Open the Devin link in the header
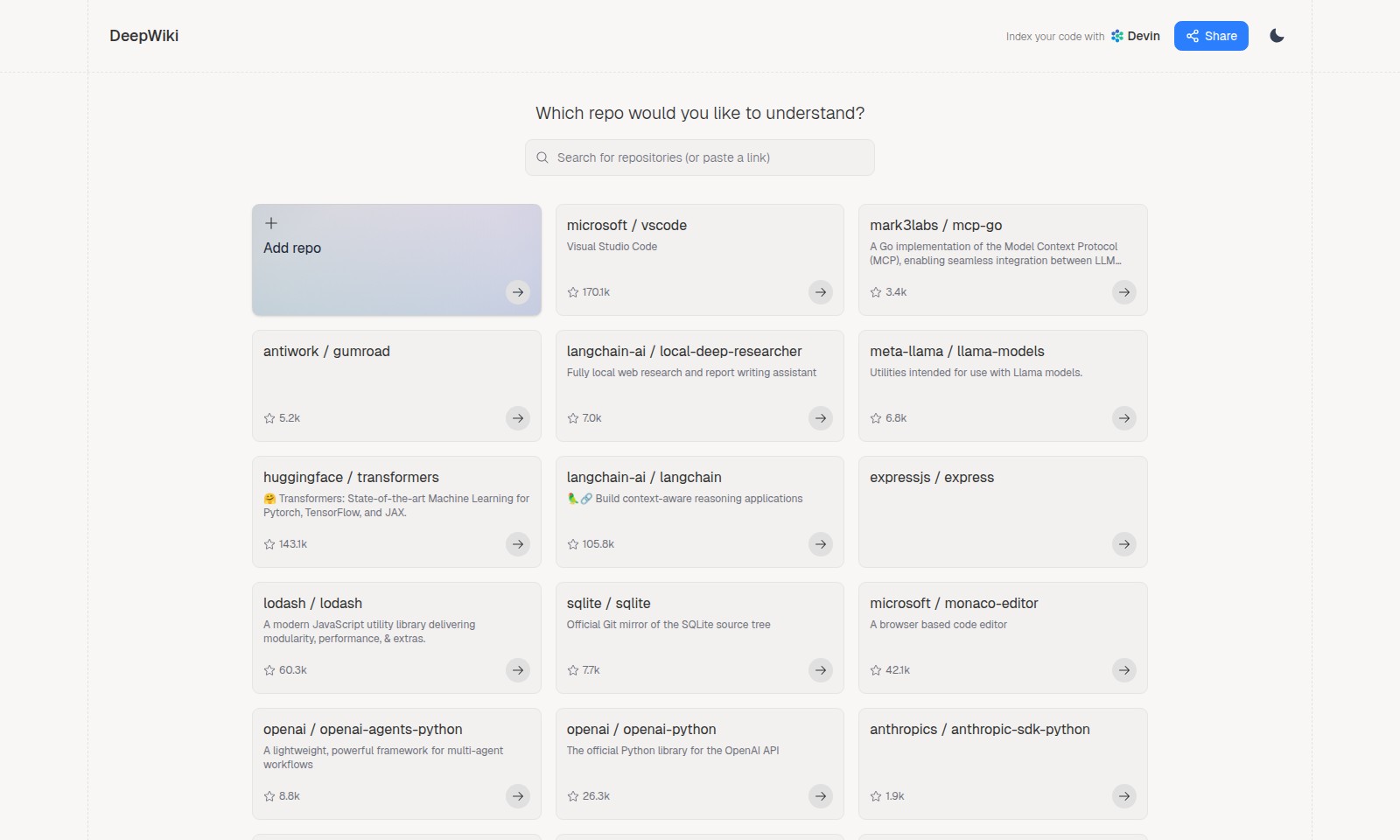Viewport: 1400px width, 840px height. click(x=1136, y=36)
